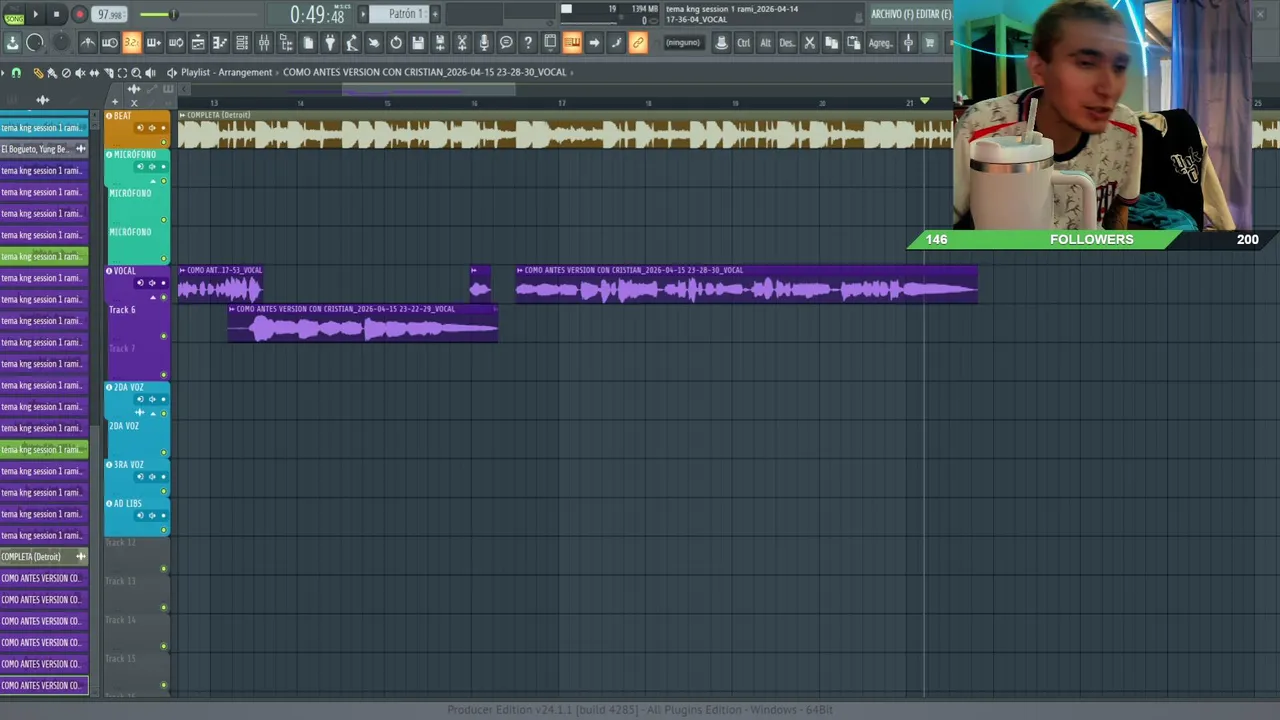
Task: Click the Alt modifier button
Action: (x=765, y=42)
